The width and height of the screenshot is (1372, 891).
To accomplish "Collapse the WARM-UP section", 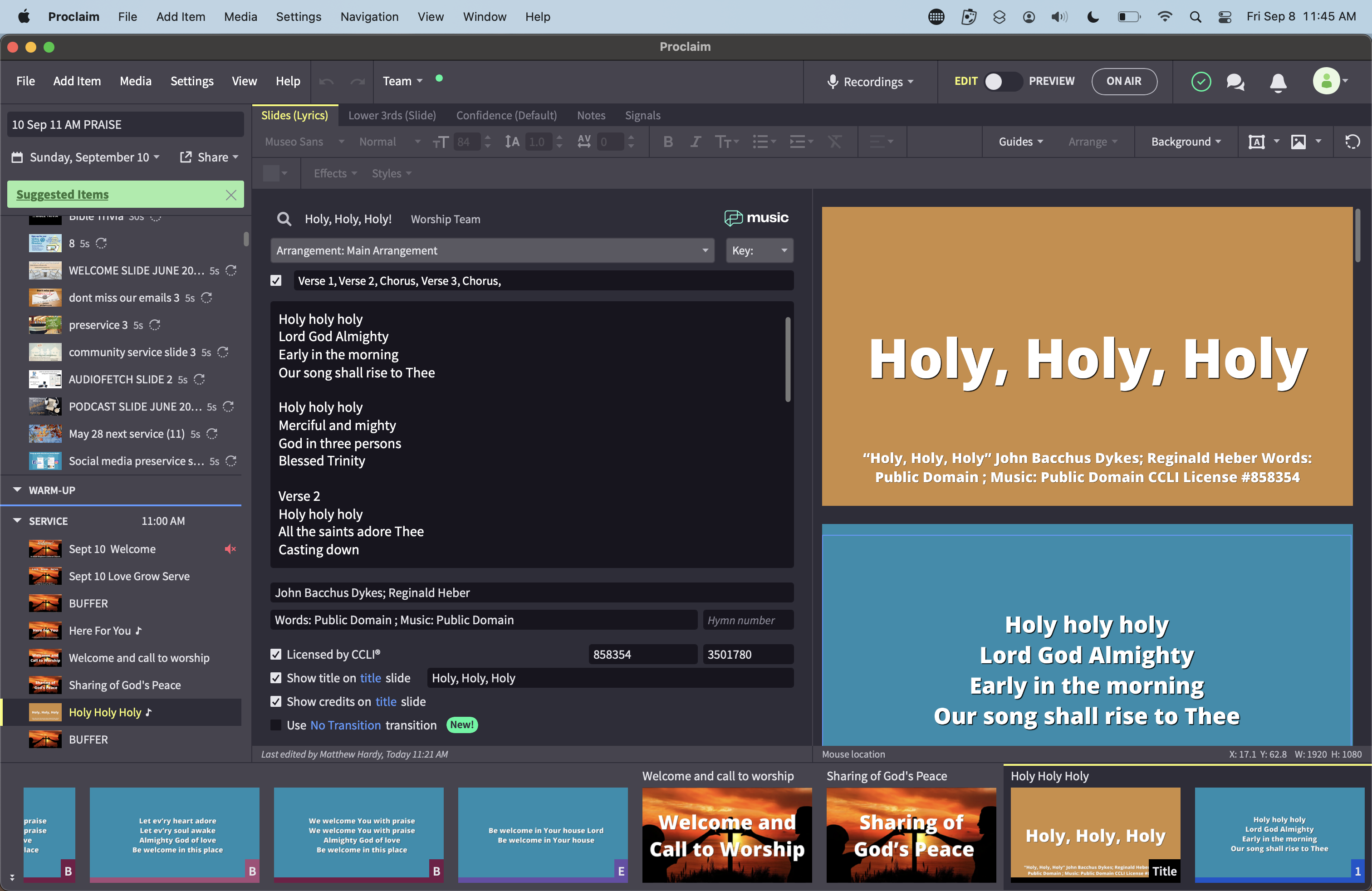I will pos(17,490).
